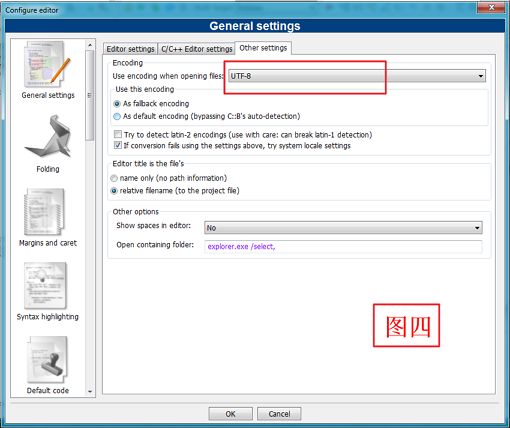Select 'As default encoding' radio button
The image size is (510, 428).
[x=117, y=117]
